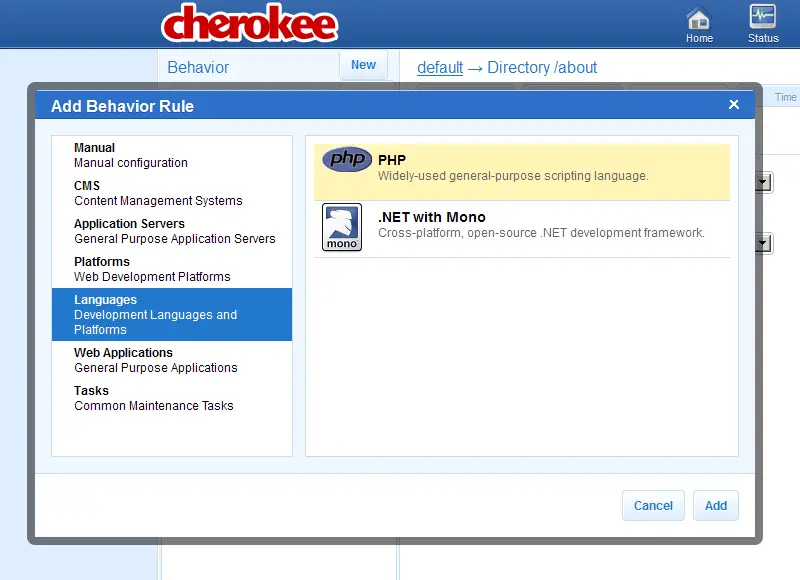The image size is (800, 580).
Task: Confirm with the Add button
Action: [x=716, y=506]
